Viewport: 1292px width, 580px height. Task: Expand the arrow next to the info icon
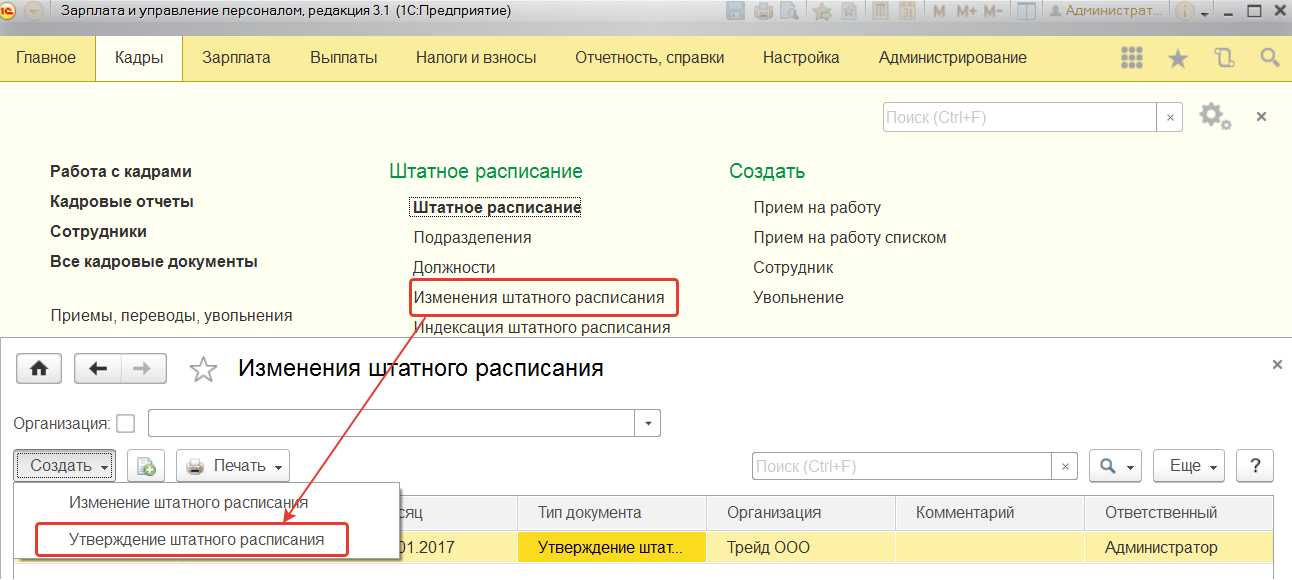1205,13
